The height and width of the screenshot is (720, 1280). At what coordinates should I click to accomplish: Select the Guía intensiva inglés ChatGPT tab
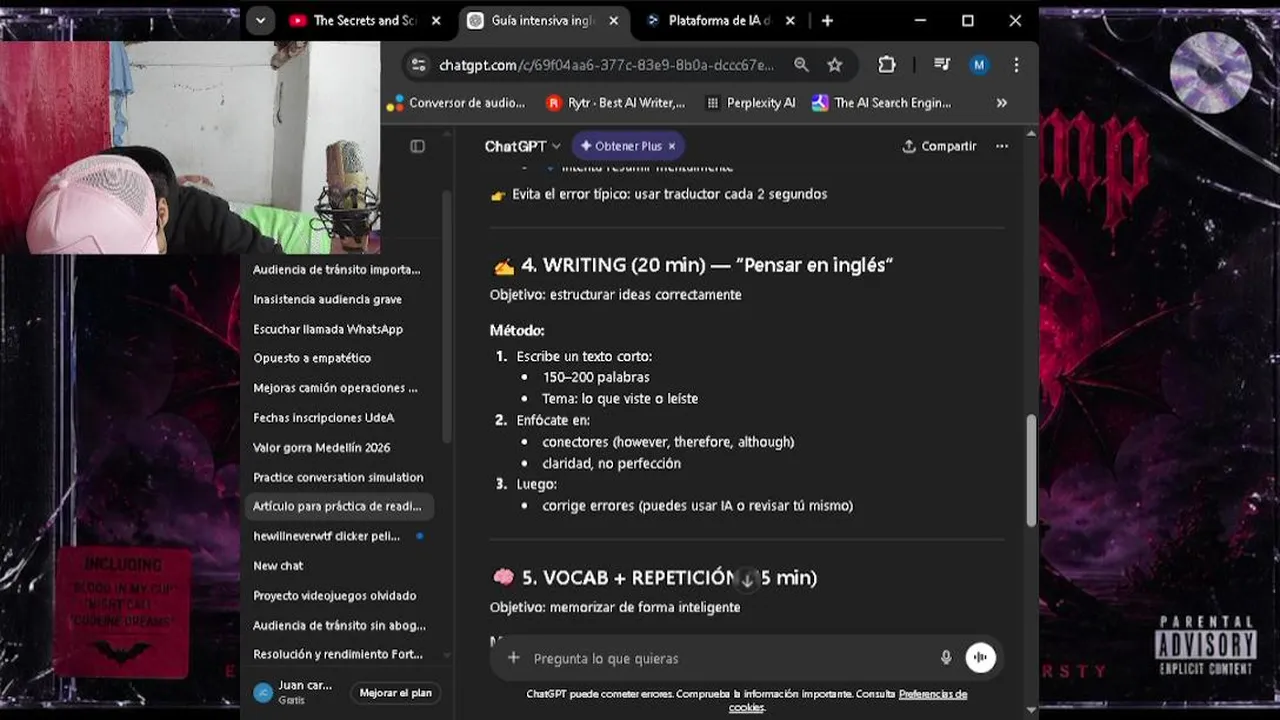542,20
